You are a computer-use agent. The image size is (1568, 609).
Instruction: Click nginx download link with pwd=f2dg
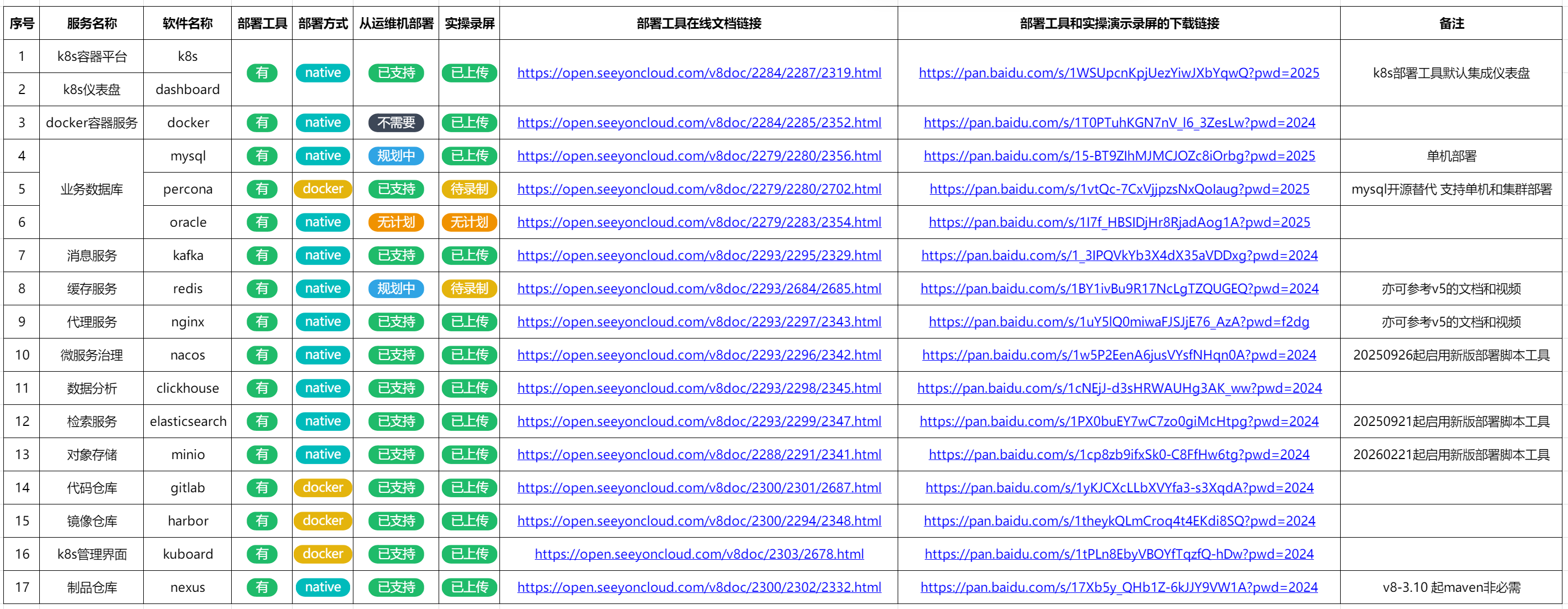tap(1119, 322)
